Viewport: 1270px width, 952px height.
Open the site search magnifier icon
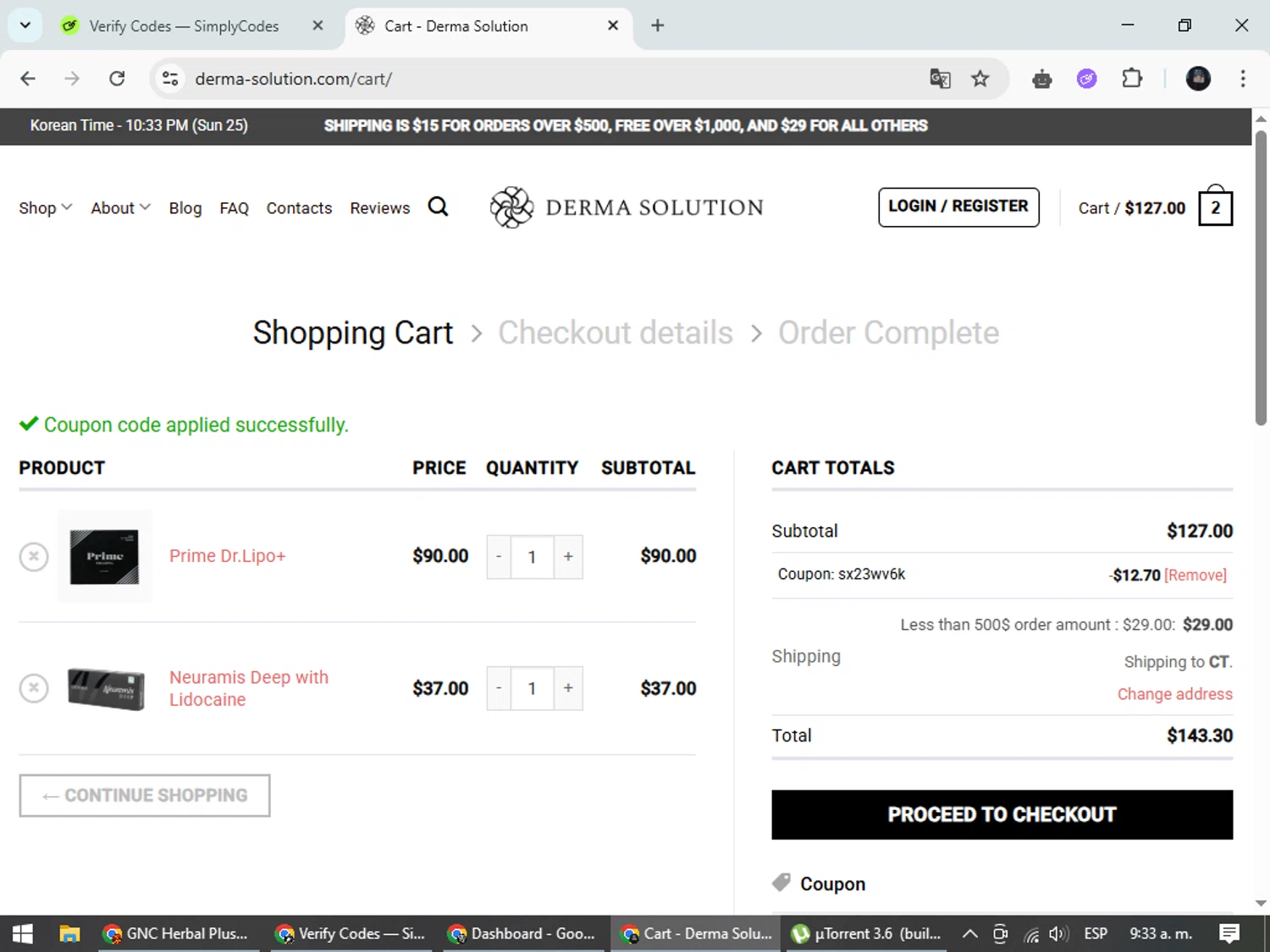[x=438, y=206]
